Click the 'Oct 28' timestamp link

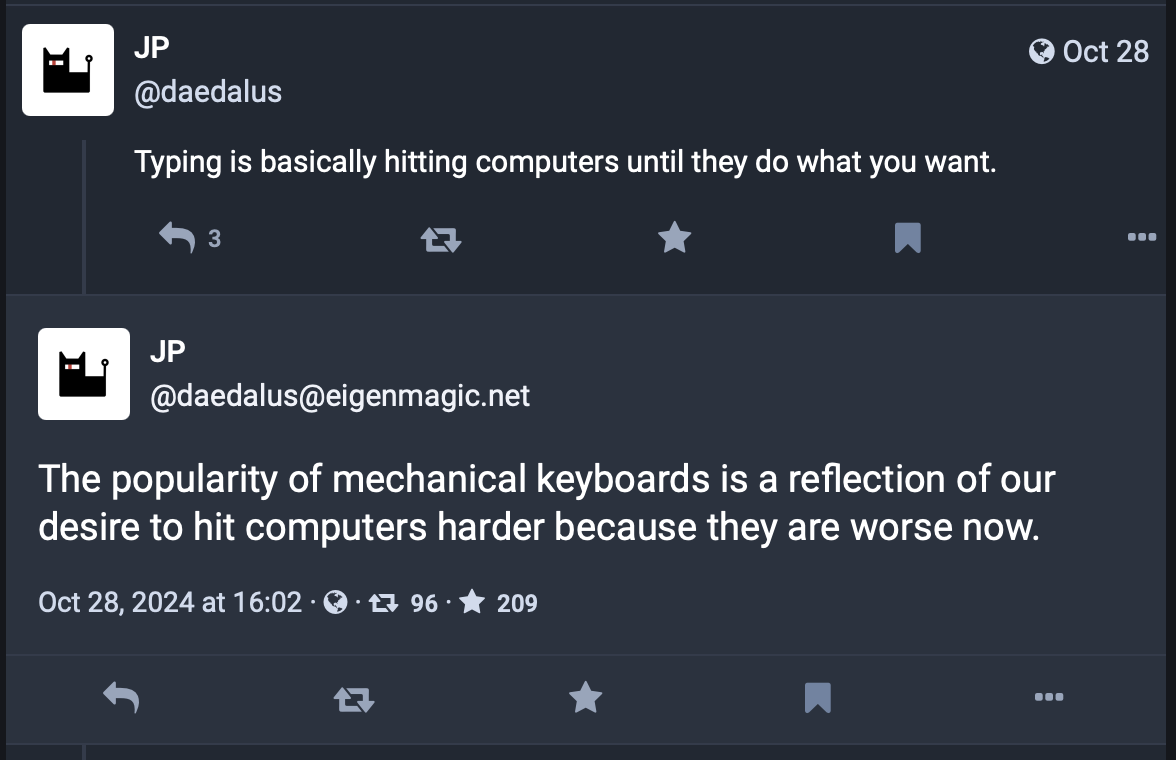click(x=1105, y=51)
